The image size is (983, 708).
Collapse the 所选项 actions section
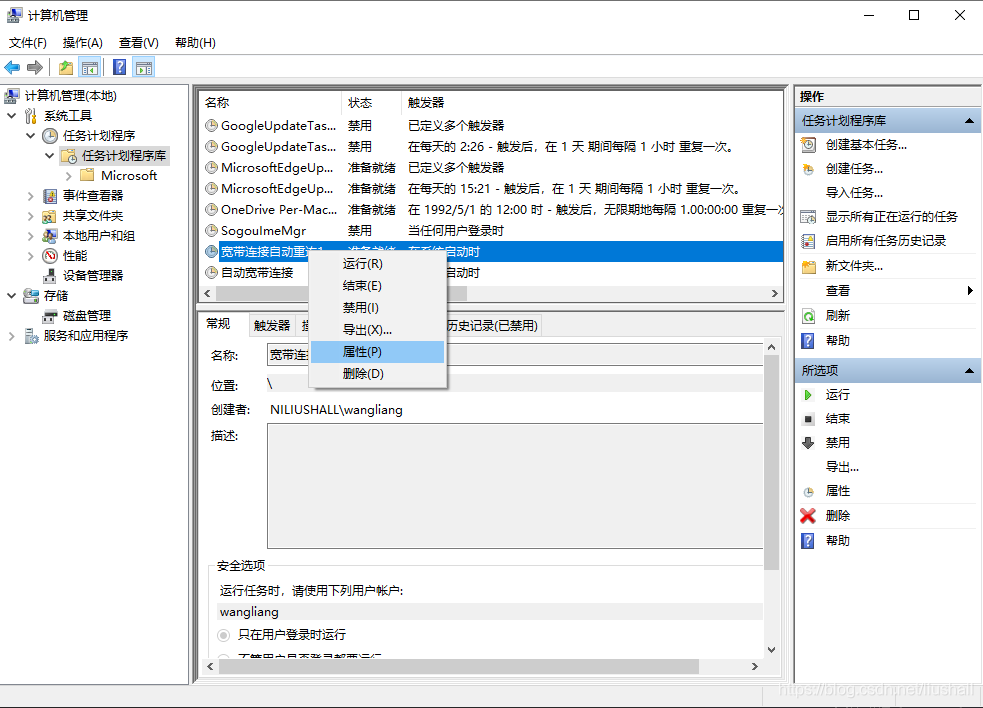tap(969, 371)
